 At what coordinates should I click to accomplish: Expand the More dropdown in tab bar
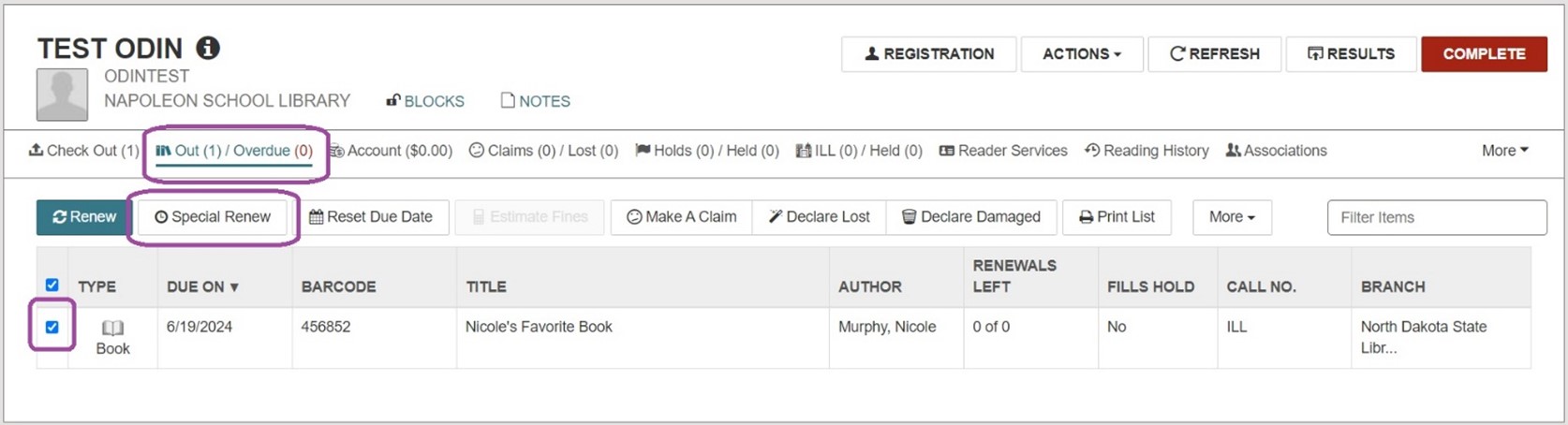pos(1504,151)
